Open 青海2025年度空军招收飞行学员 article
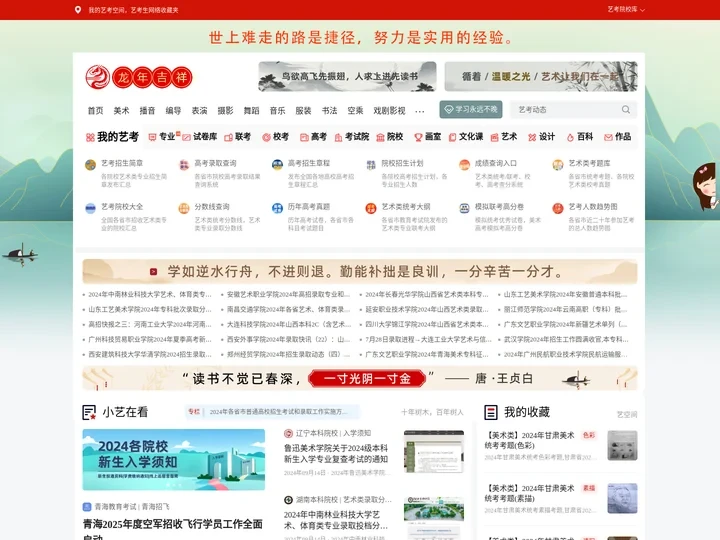720x540 pixels. tap(173, 529)
